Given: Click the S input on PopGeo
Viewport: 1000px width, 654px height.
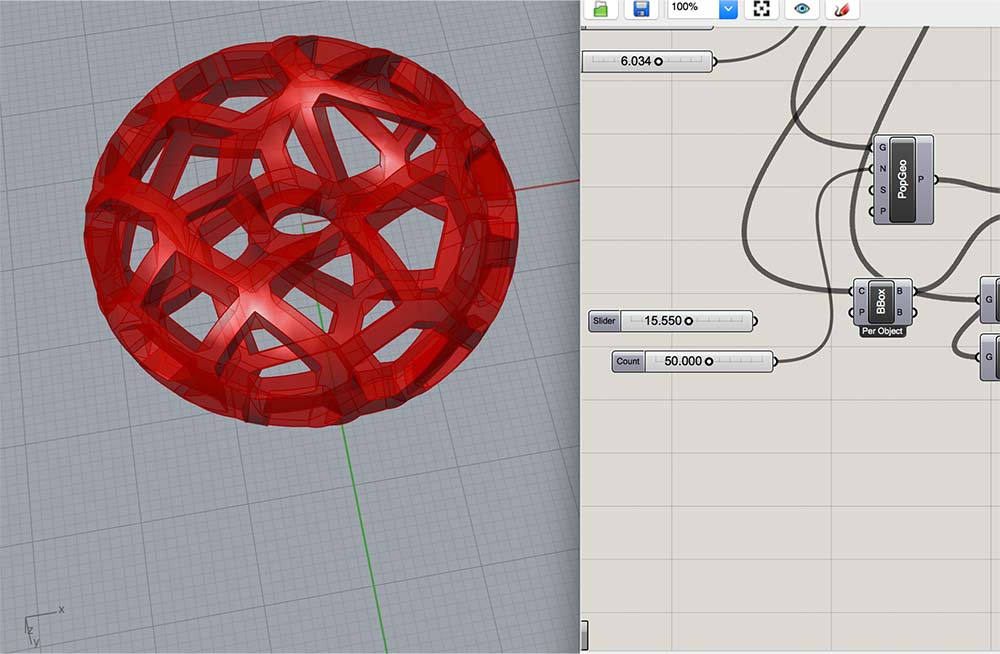Looking at the screenshot, I should coord(882,190).
